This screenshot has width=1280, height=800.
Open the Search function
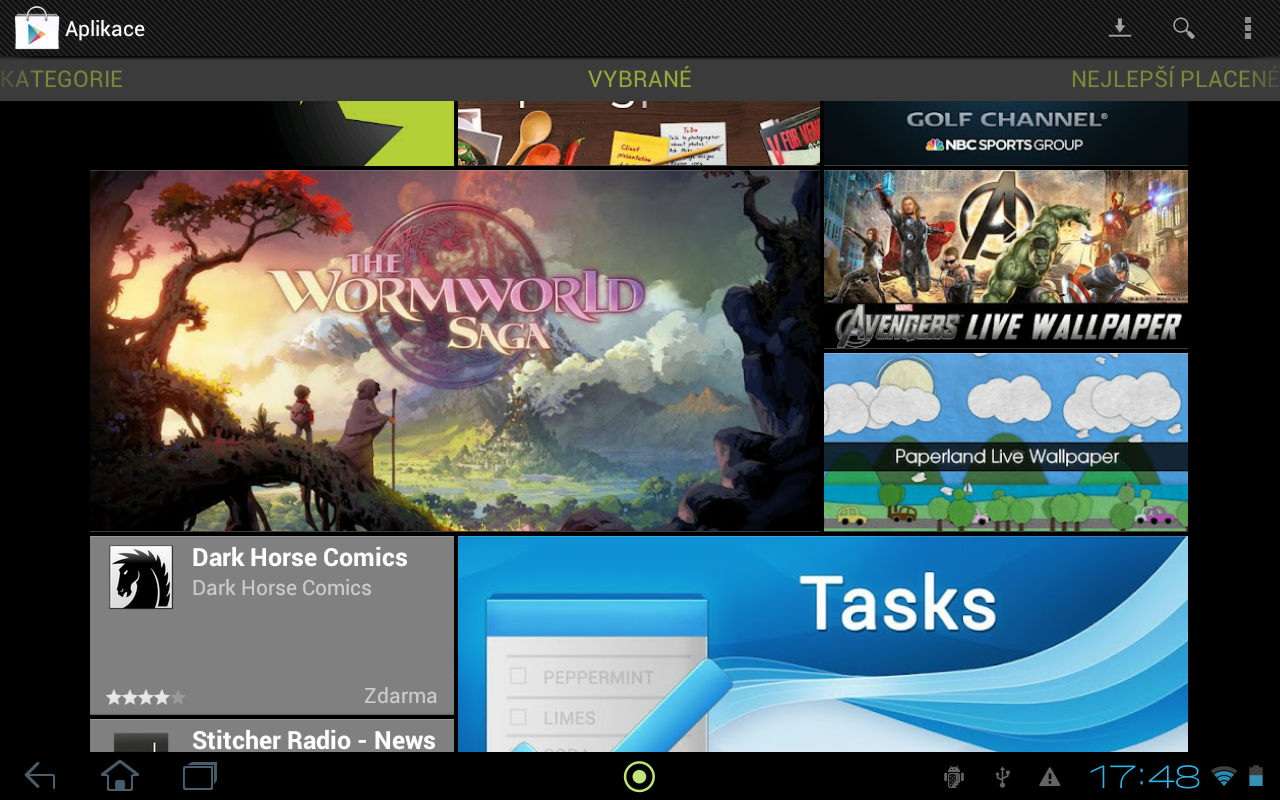(1183, 28)
